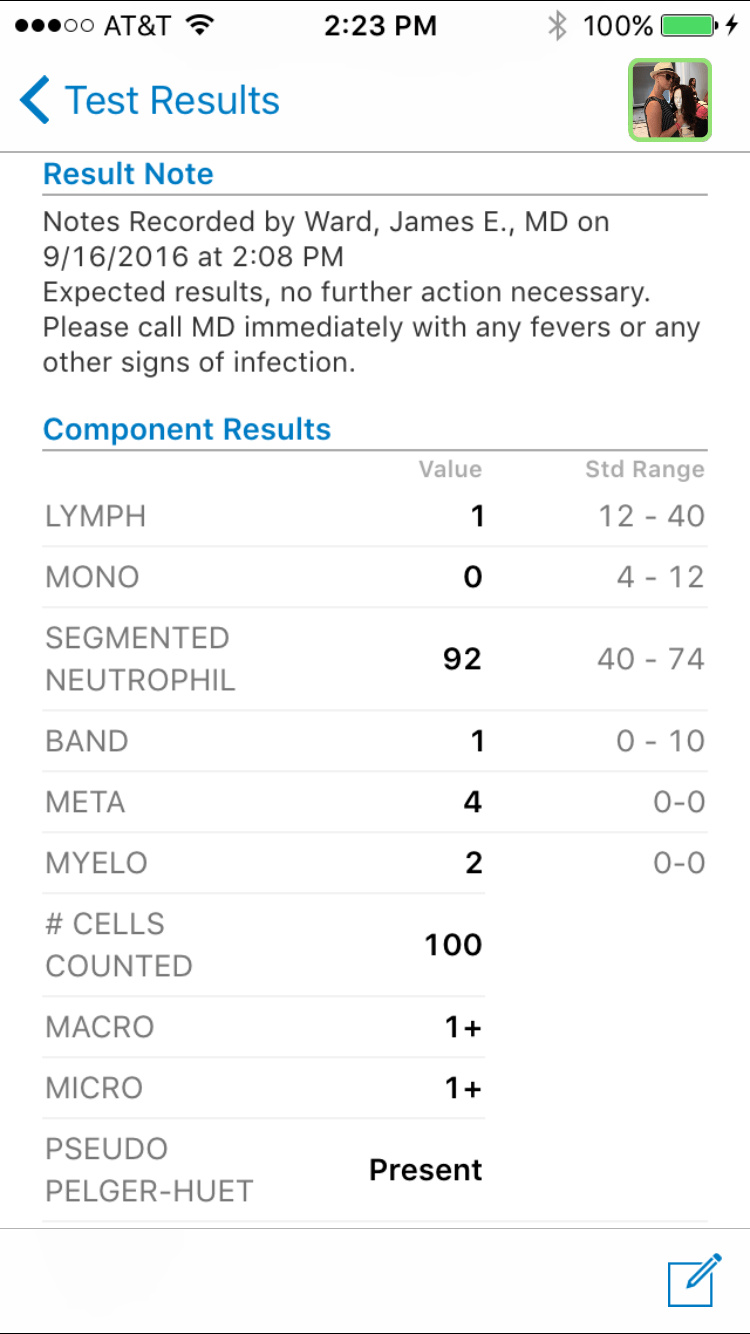Open the patient profile photo
The width and height of the screenshot is (750, 1334).
point(669,100)
